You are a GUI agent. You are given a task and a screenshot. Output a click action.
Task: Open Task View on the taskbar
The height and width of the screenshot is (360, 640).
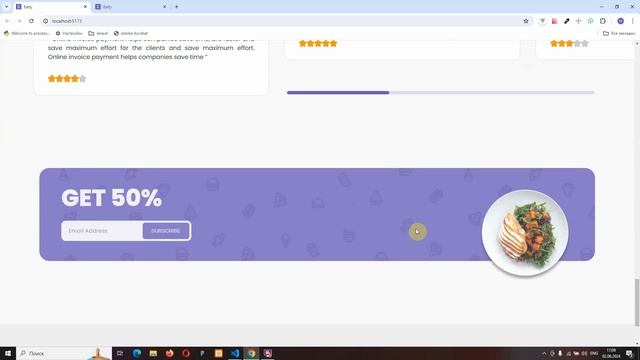point(120,353)
